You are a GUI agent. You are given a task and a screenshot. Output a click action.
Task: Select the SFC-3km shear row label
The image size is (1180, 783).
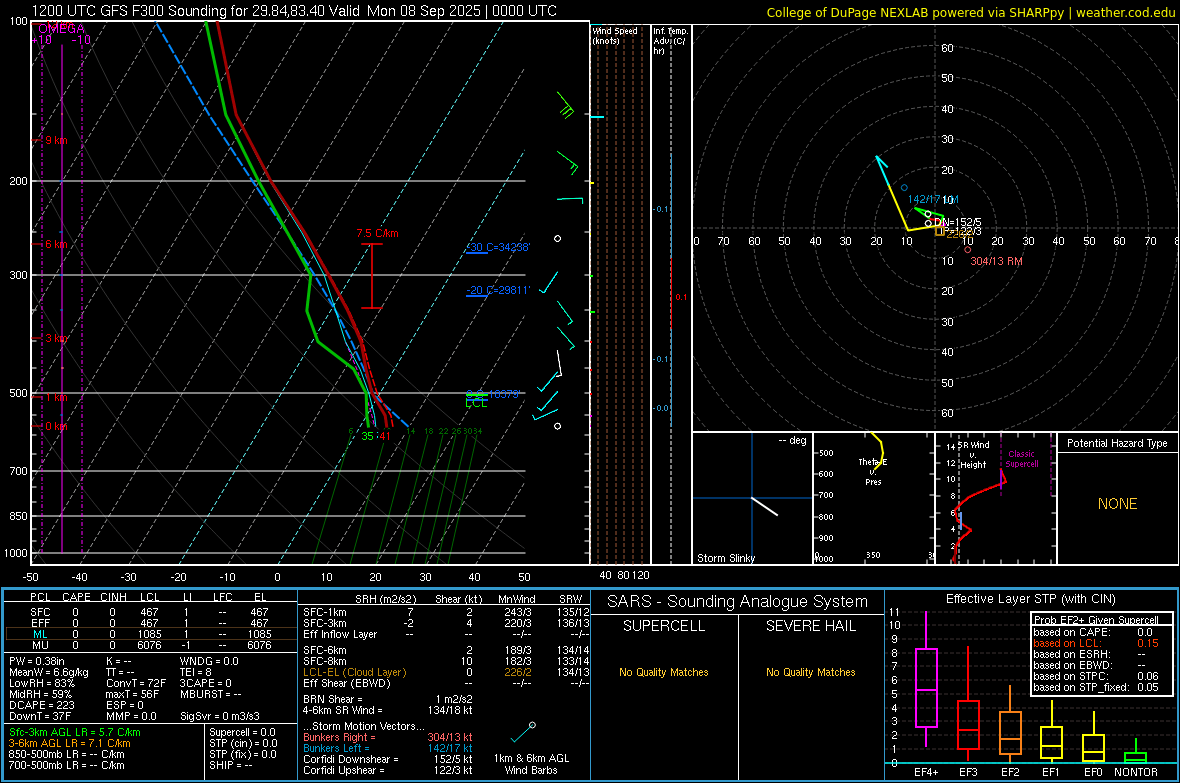[x=325, y=623]
